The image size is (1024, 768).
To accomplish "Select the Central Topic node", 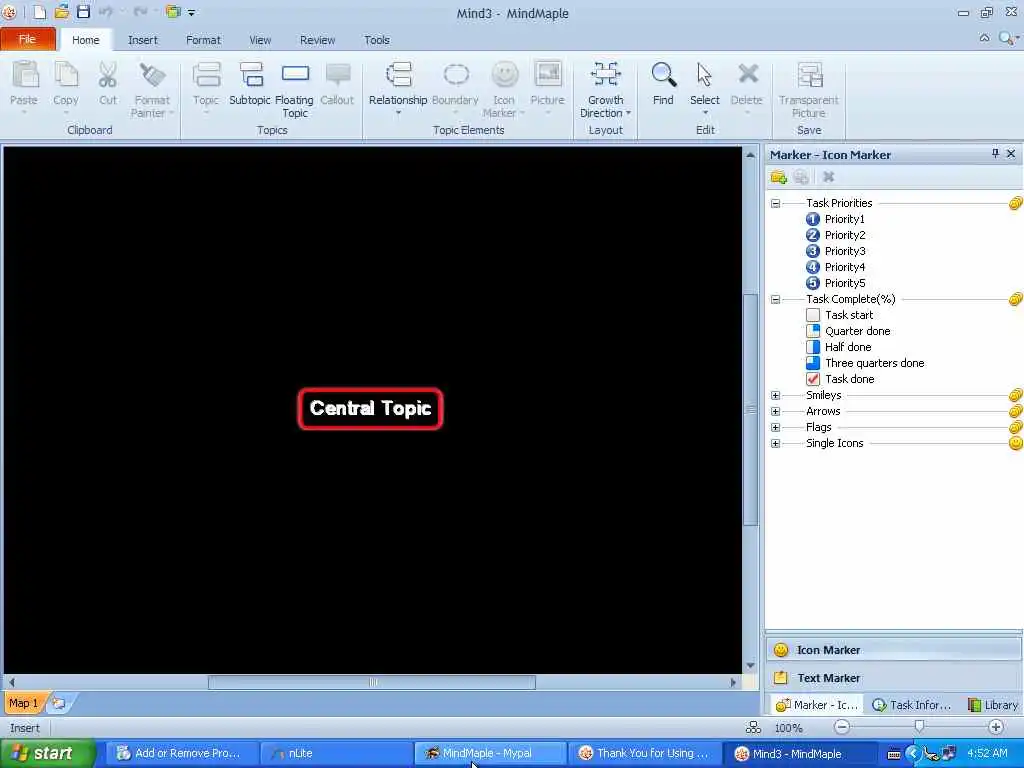I will point(370,409).
